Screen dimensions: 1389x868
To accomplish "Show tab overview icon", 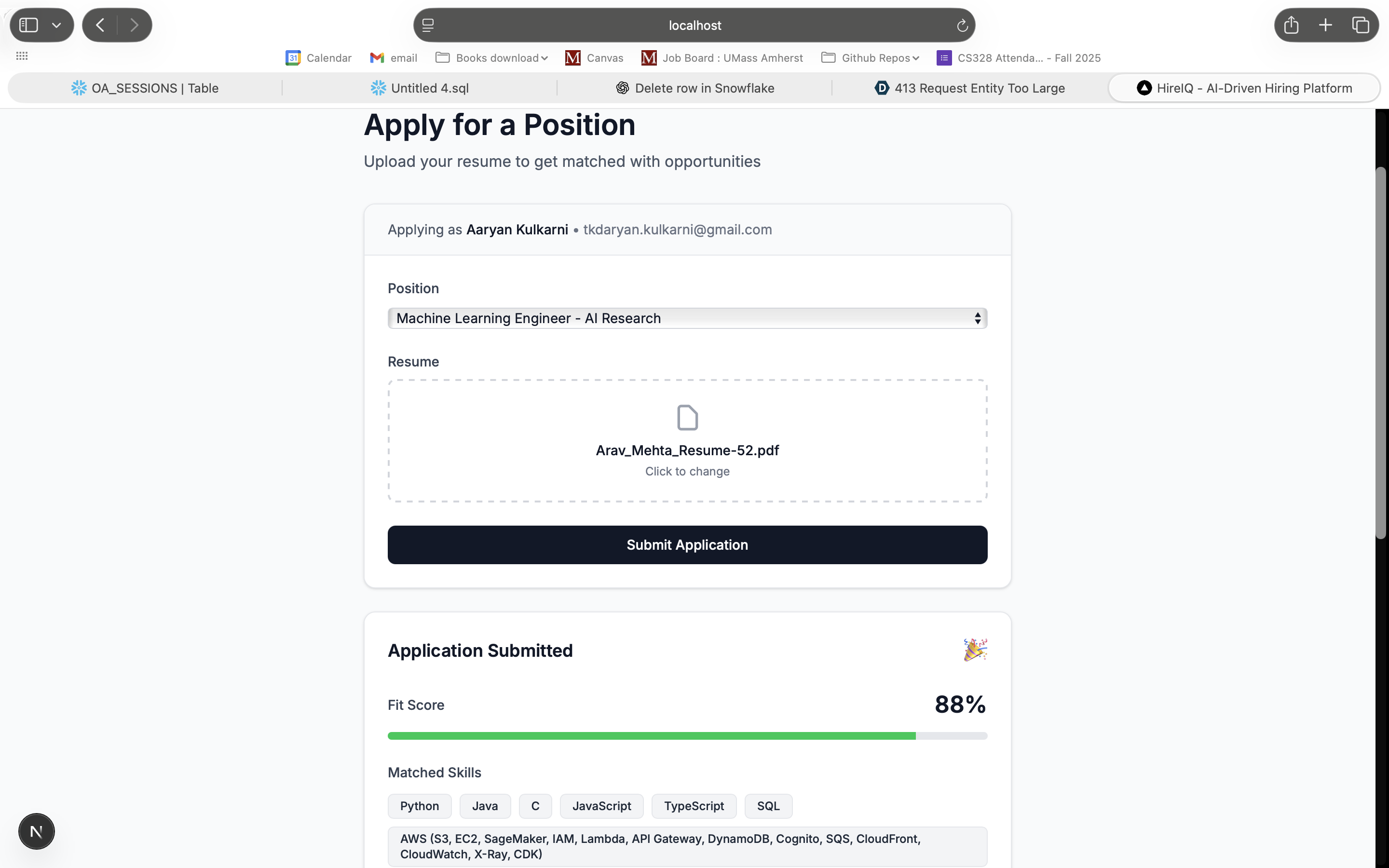I will (1360, 25).
